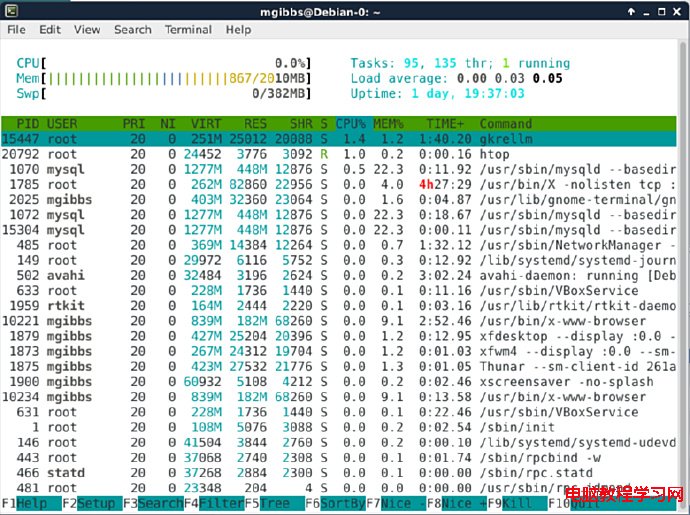Select the xfwm4 process row
The image size is (690, 515).
tap(339, 351)
